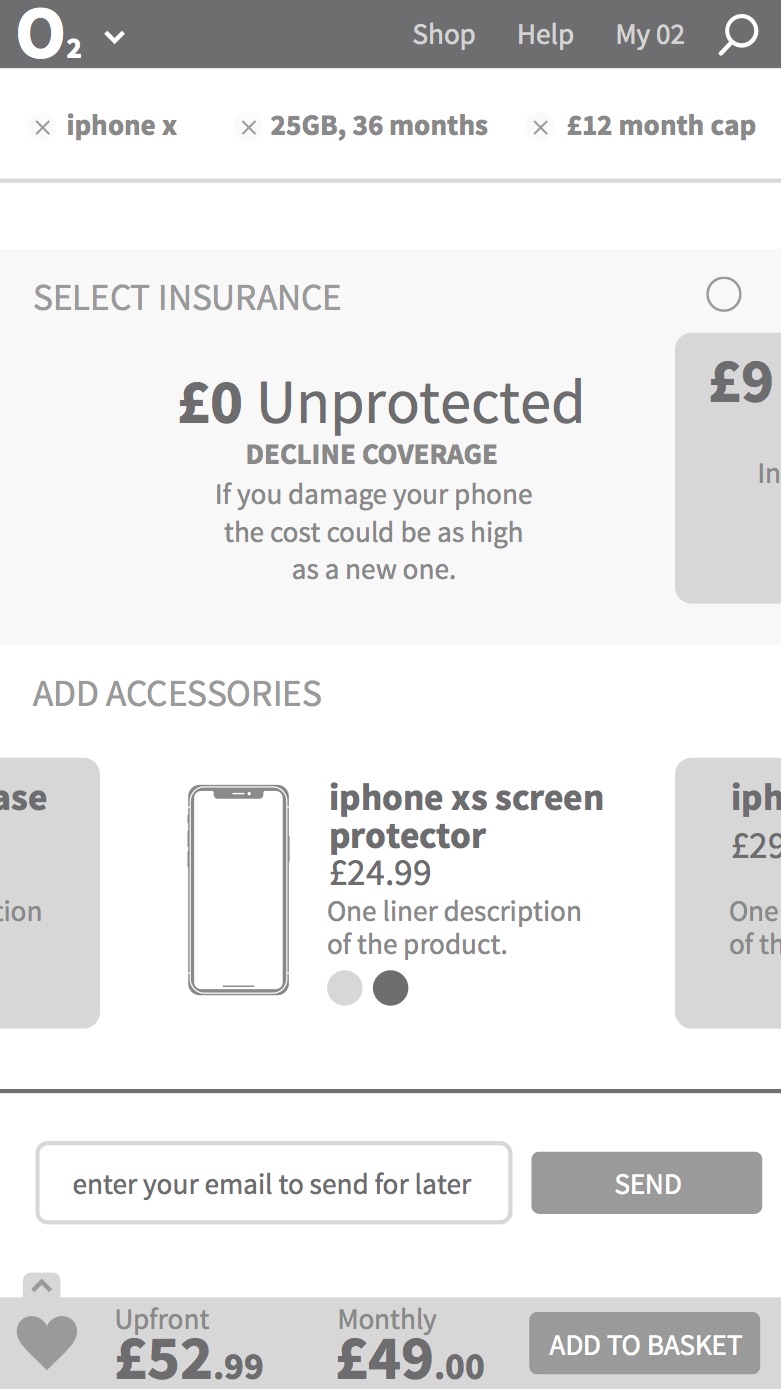Viewport: 781px width, 1389px height.
Task: Click the SEND button
Action: [x=646, y=1183]
